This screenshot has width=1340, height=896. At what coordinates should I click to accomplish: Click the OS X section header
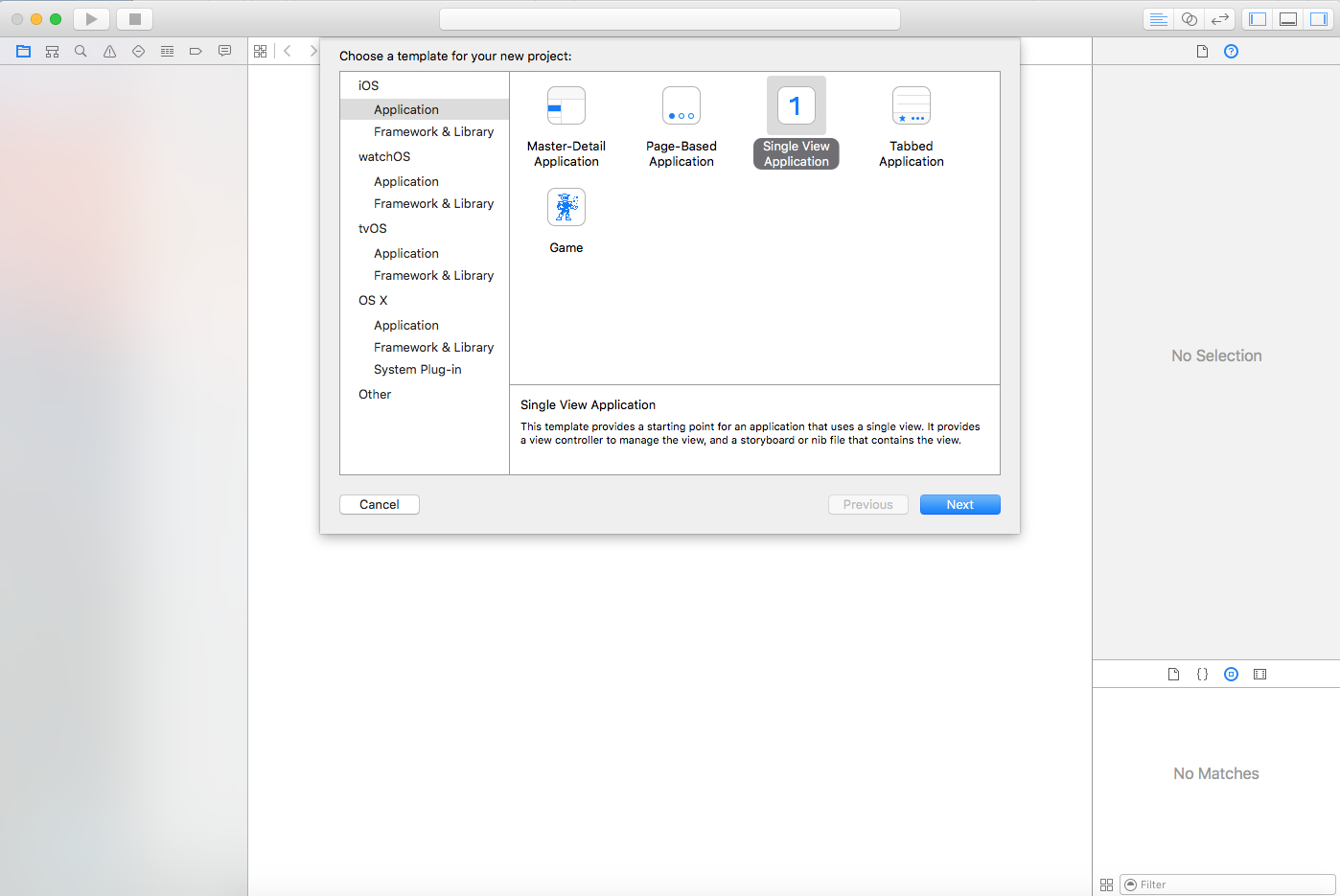tap(373, 300)
